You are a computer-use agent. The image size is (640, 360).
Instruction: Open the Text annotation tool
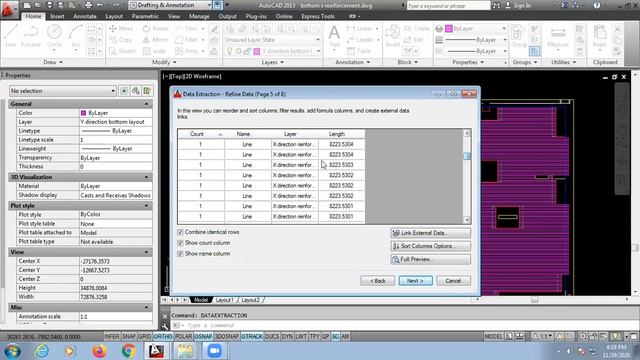pos(334,36)
